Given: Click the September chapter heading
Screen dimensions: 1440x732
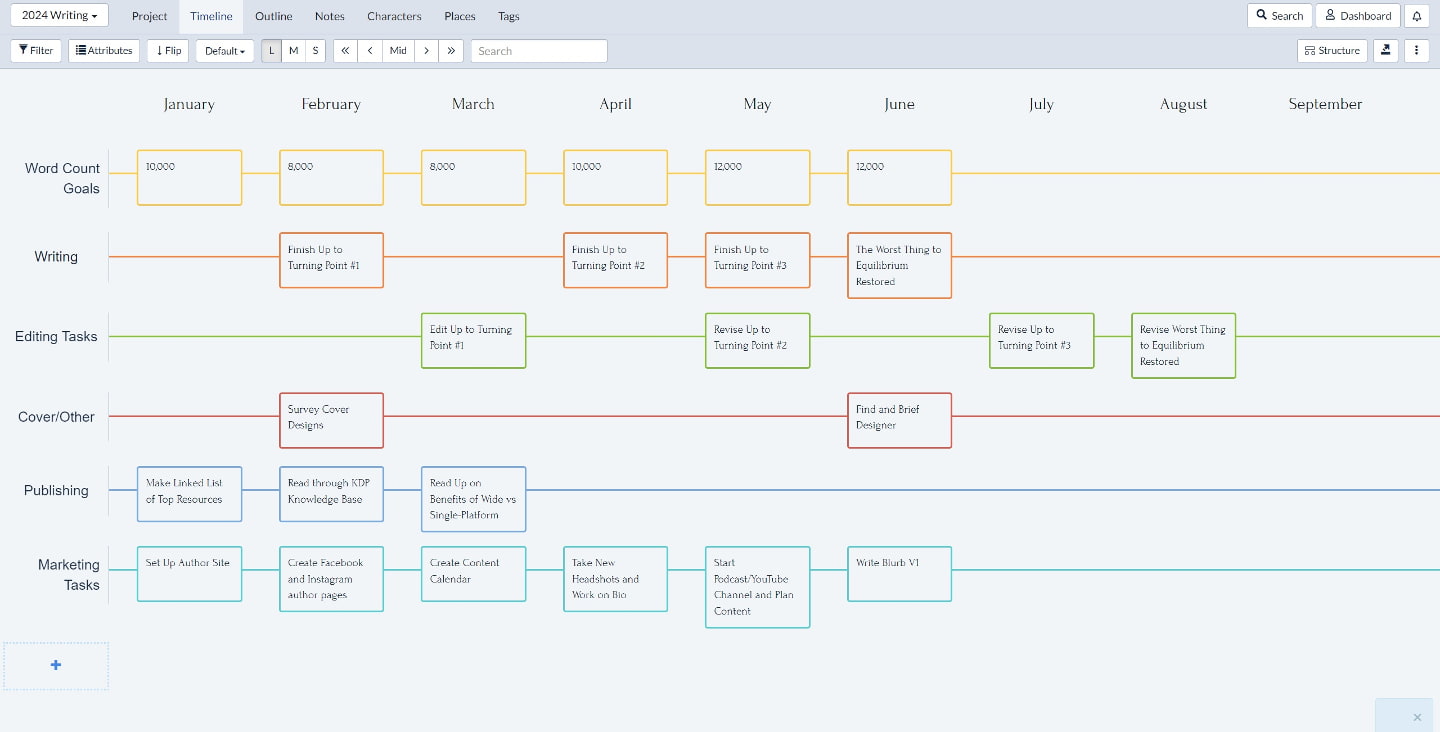Looking at the screenshot, I should [x=1325, y=104].
